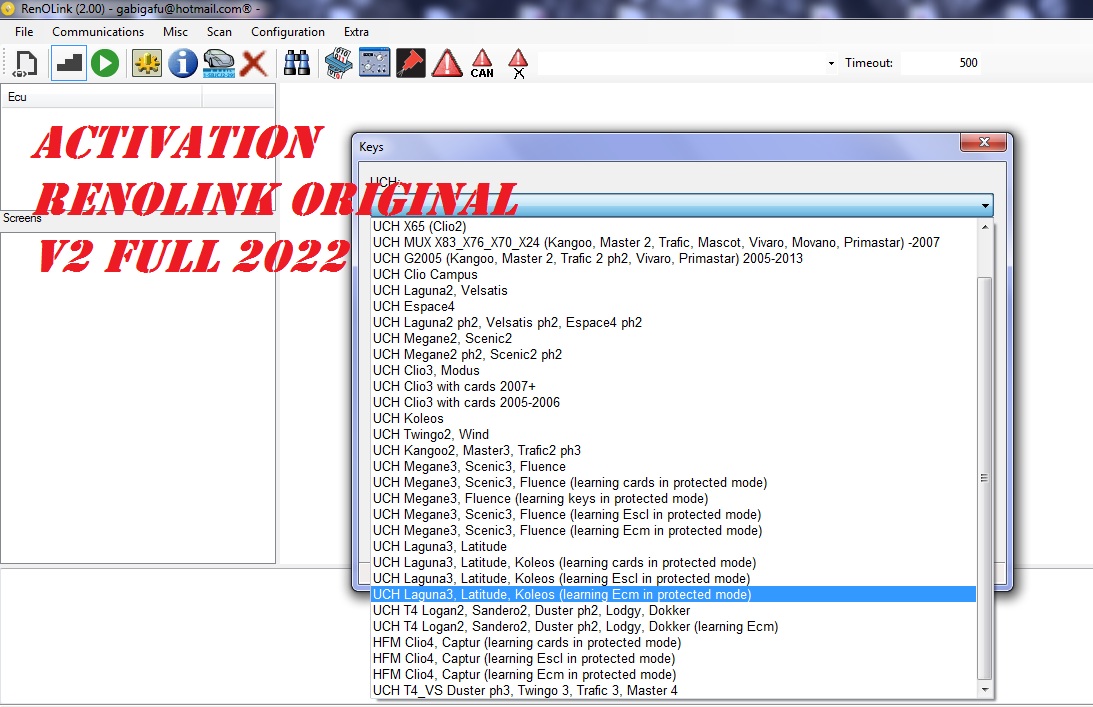Select Laguna3, Latitude, Koleos learning Escl option

673,579
